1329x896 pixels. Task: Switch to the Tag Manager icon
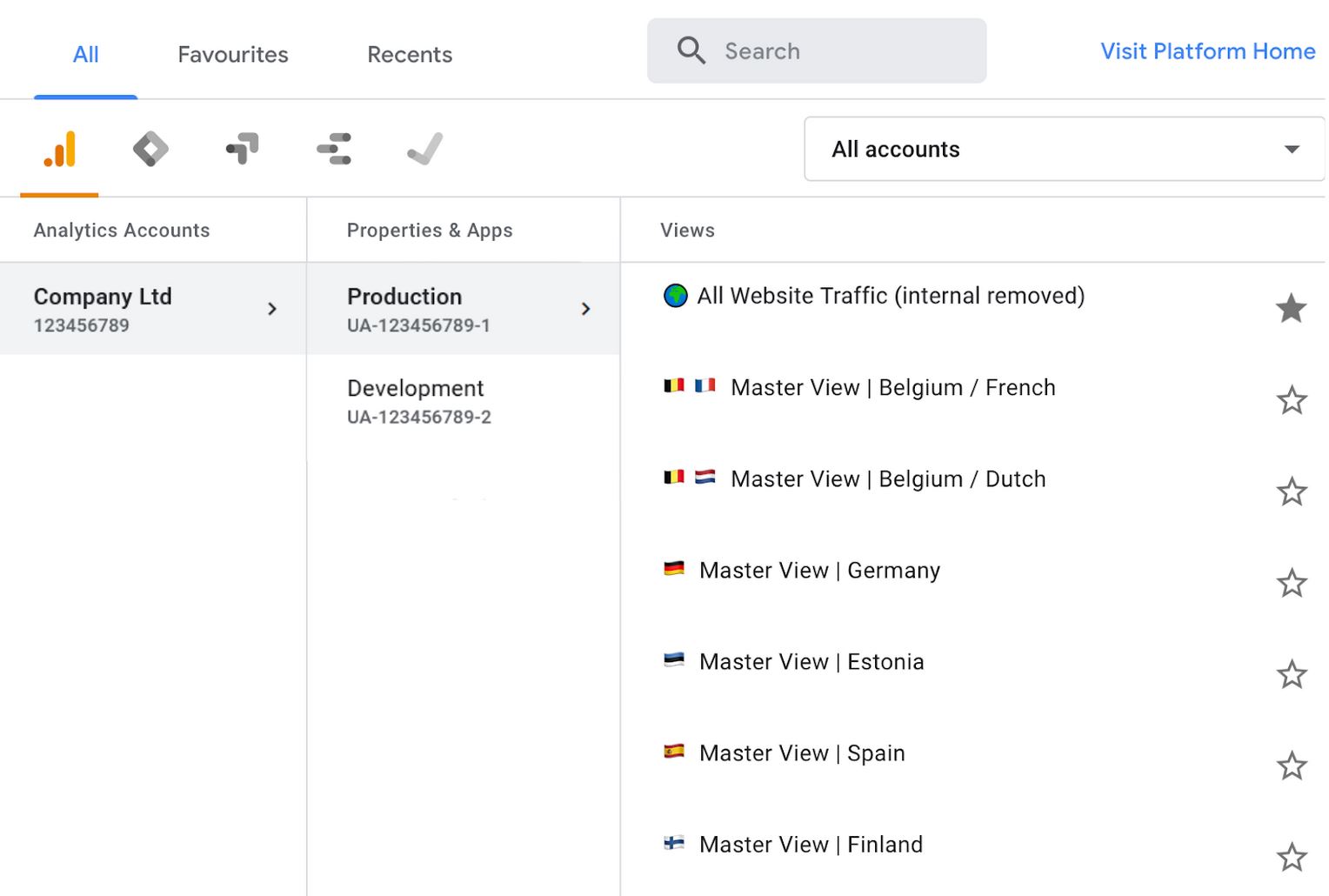coord(150,149)
